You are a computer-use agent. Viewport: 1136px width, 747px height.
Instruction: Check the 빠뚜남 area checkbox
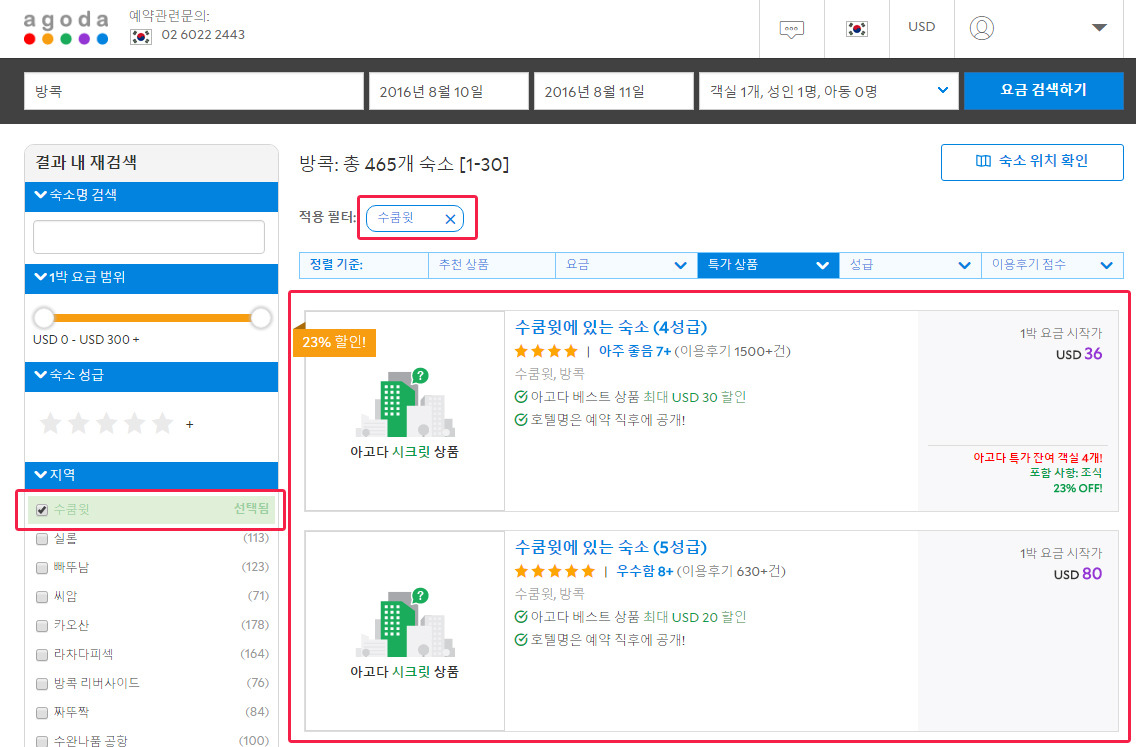coord(41,567)
